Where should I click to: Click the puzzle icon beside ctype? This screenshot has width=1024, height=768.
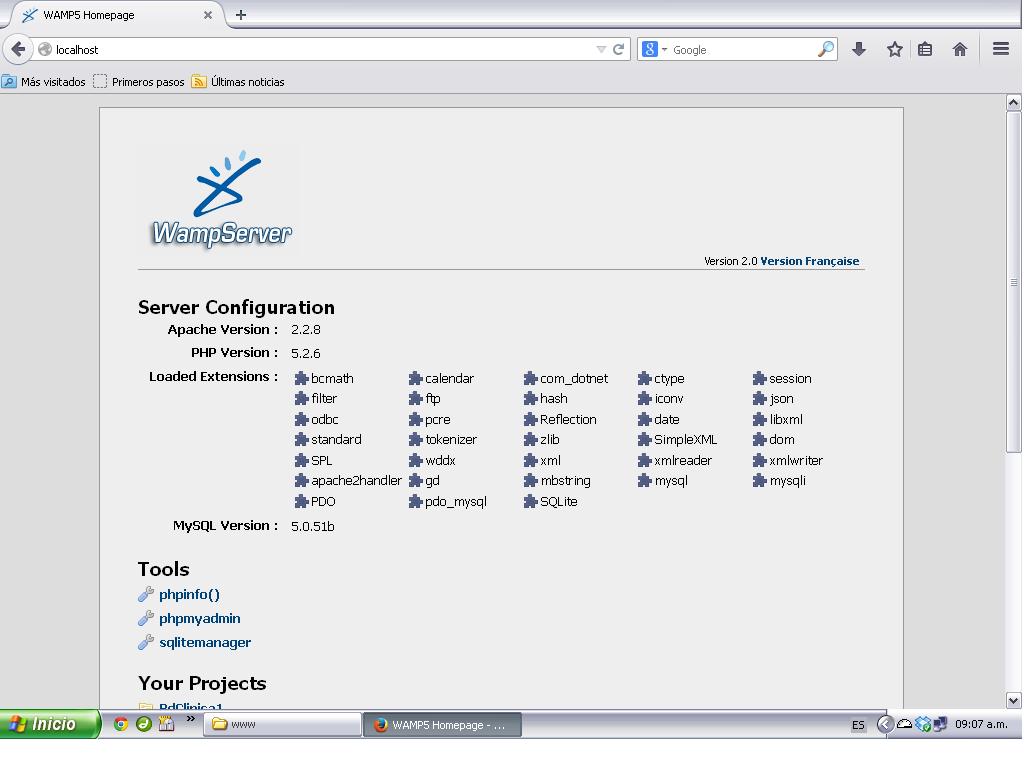(645, 378)
